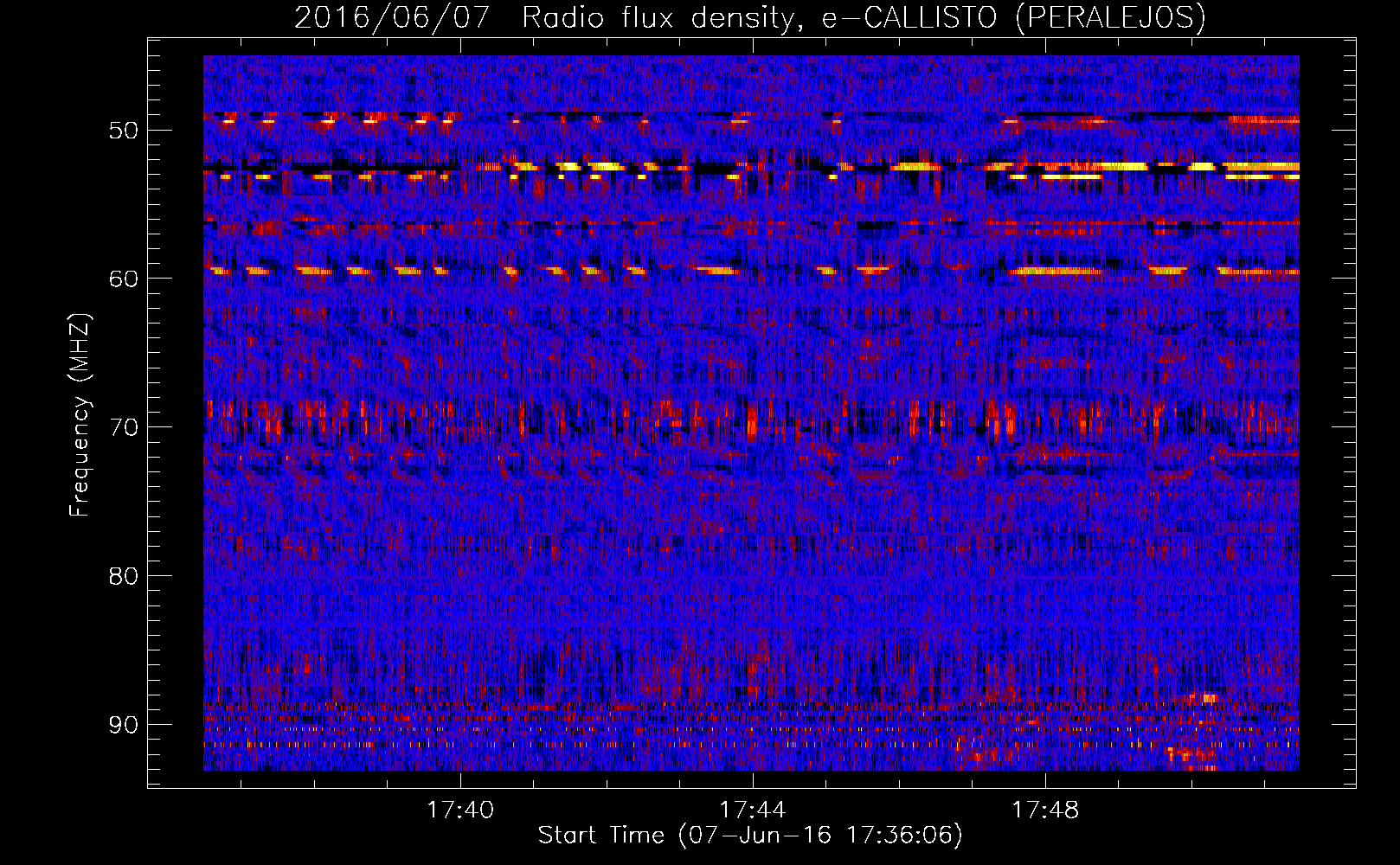Image resolution: width=1400 pixels, height=865 pixels.
Task: Click the '90' frequency tick label
Action: 123,725
